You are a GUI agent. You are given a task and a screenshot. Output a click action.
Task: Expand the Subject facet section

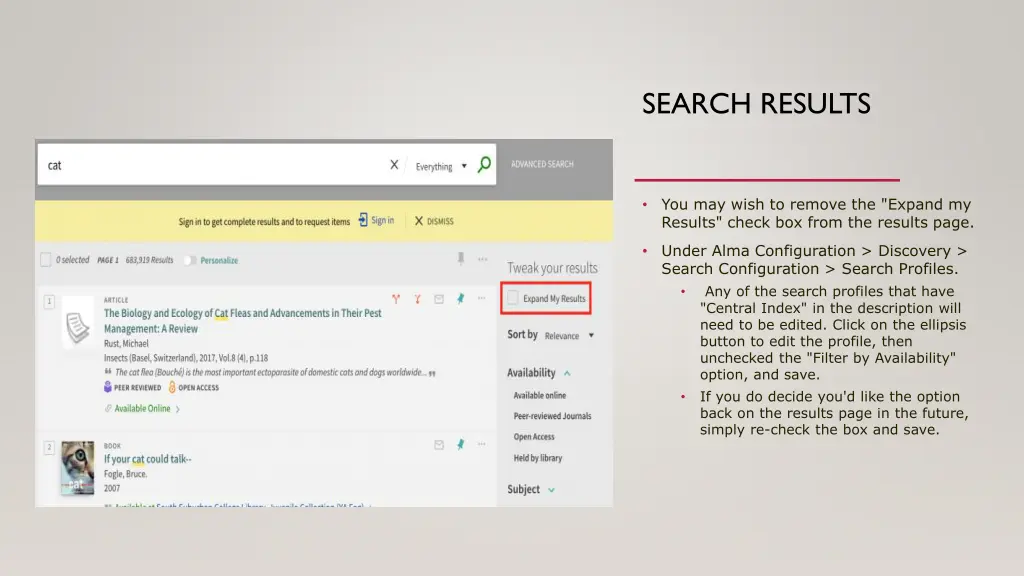551,490
